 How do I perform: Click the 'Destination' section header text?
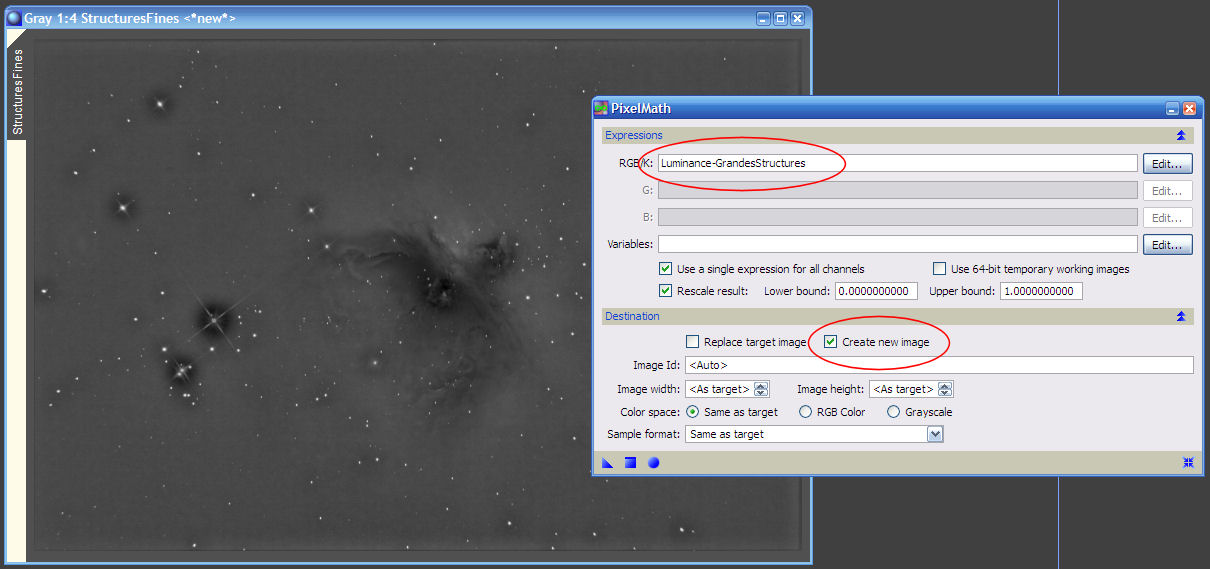point(632,316)
